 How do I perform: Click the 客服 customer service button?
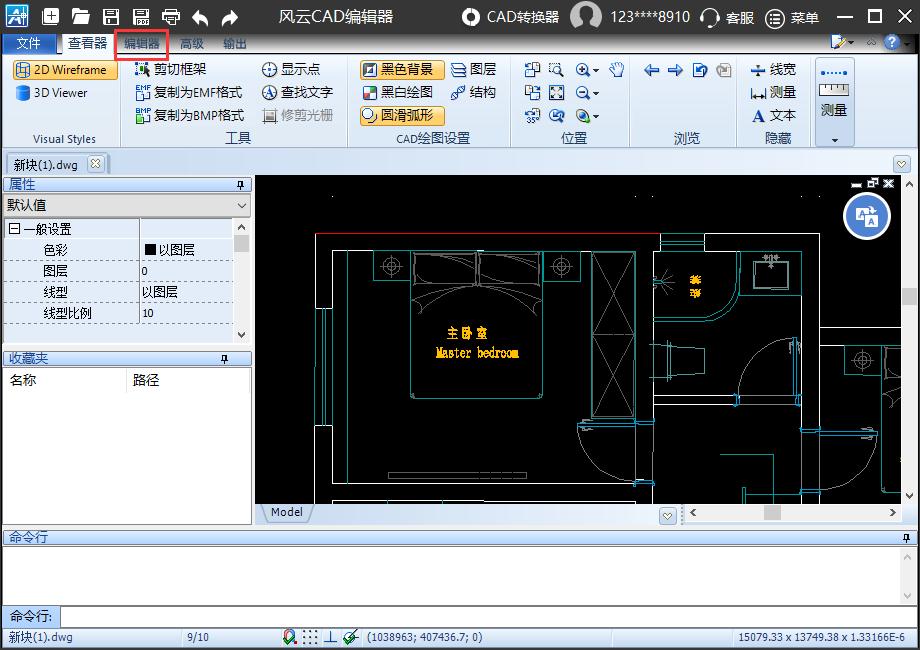[x=727, y=17]
